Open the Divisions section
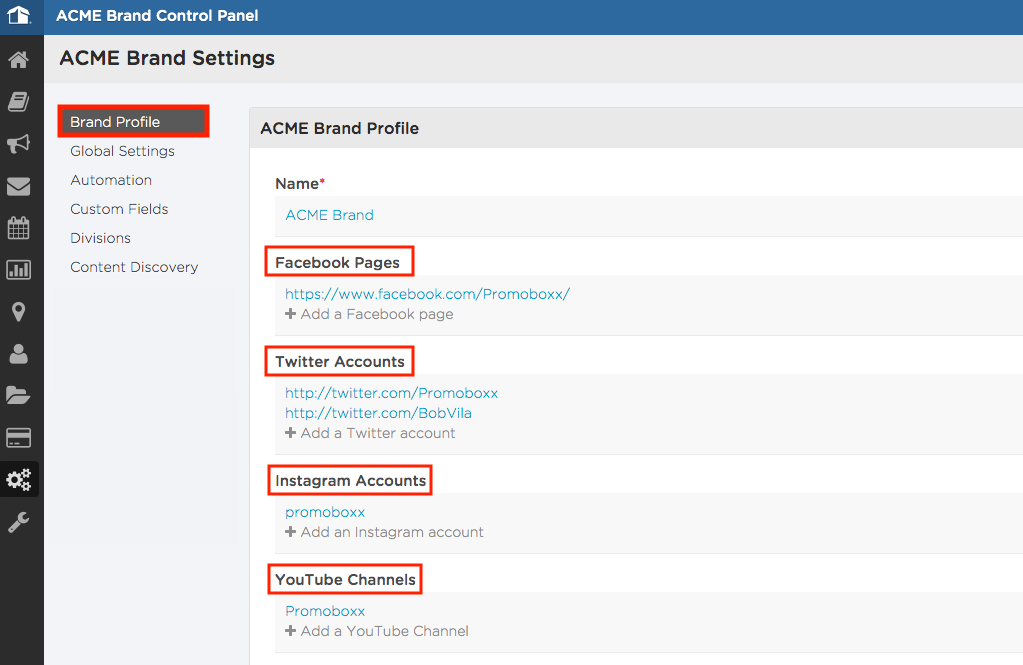 click(100, 238)
